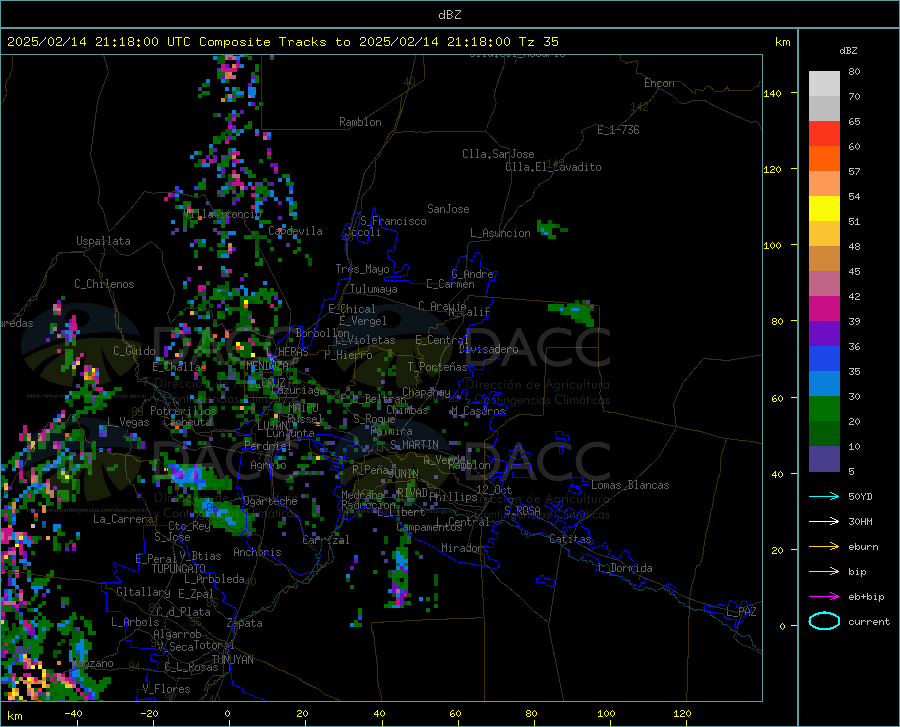Viewport: 900px width, 727px height.
Task: Click the Potrerillos map label
Action: [x=183, y=411]
